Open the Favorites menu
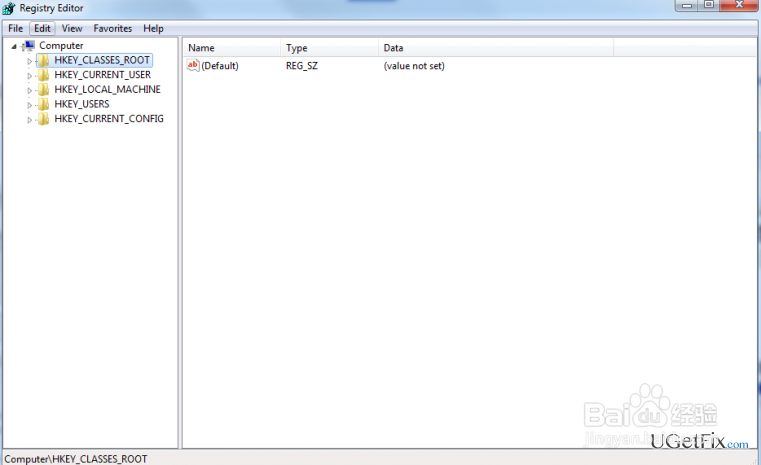The width and height of the screenshot is (761, 465). [x=113, y=29]
